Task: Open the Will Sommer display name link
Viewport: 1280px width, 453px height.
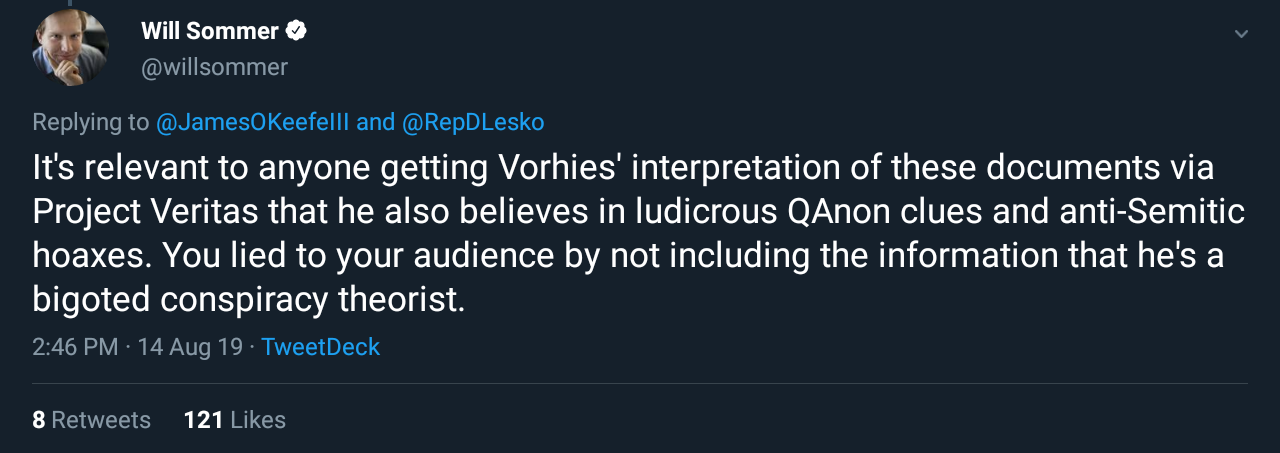Action: click(x=210, y=31)
